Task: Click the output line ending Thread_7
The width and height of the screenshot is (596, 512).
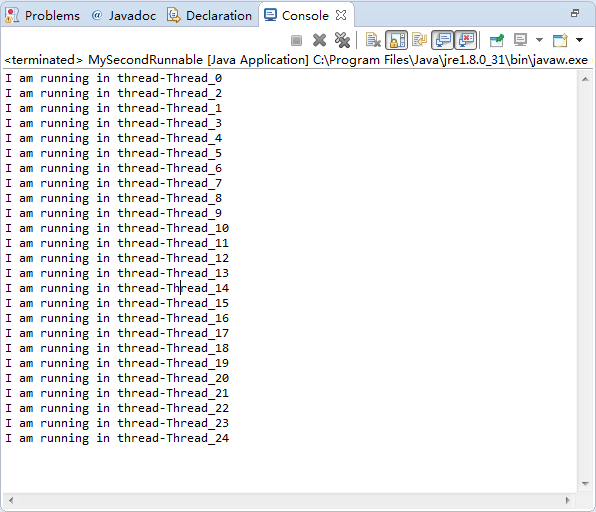Action: (x=113, y=183)
